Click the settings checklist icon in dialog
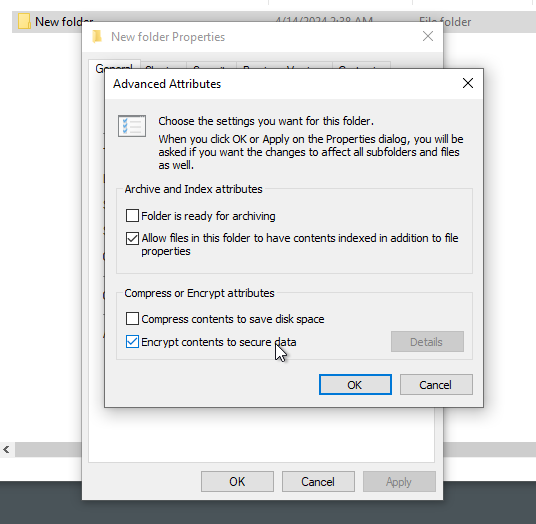 [x=132, y=126]
